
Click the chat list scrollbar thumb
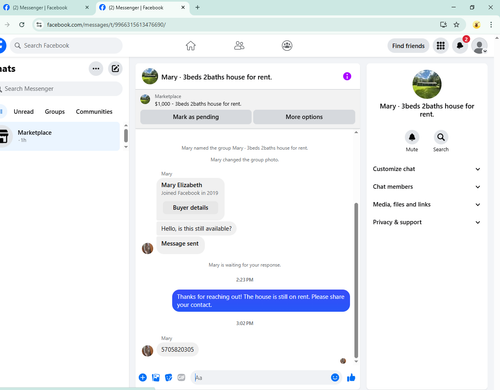126,136
